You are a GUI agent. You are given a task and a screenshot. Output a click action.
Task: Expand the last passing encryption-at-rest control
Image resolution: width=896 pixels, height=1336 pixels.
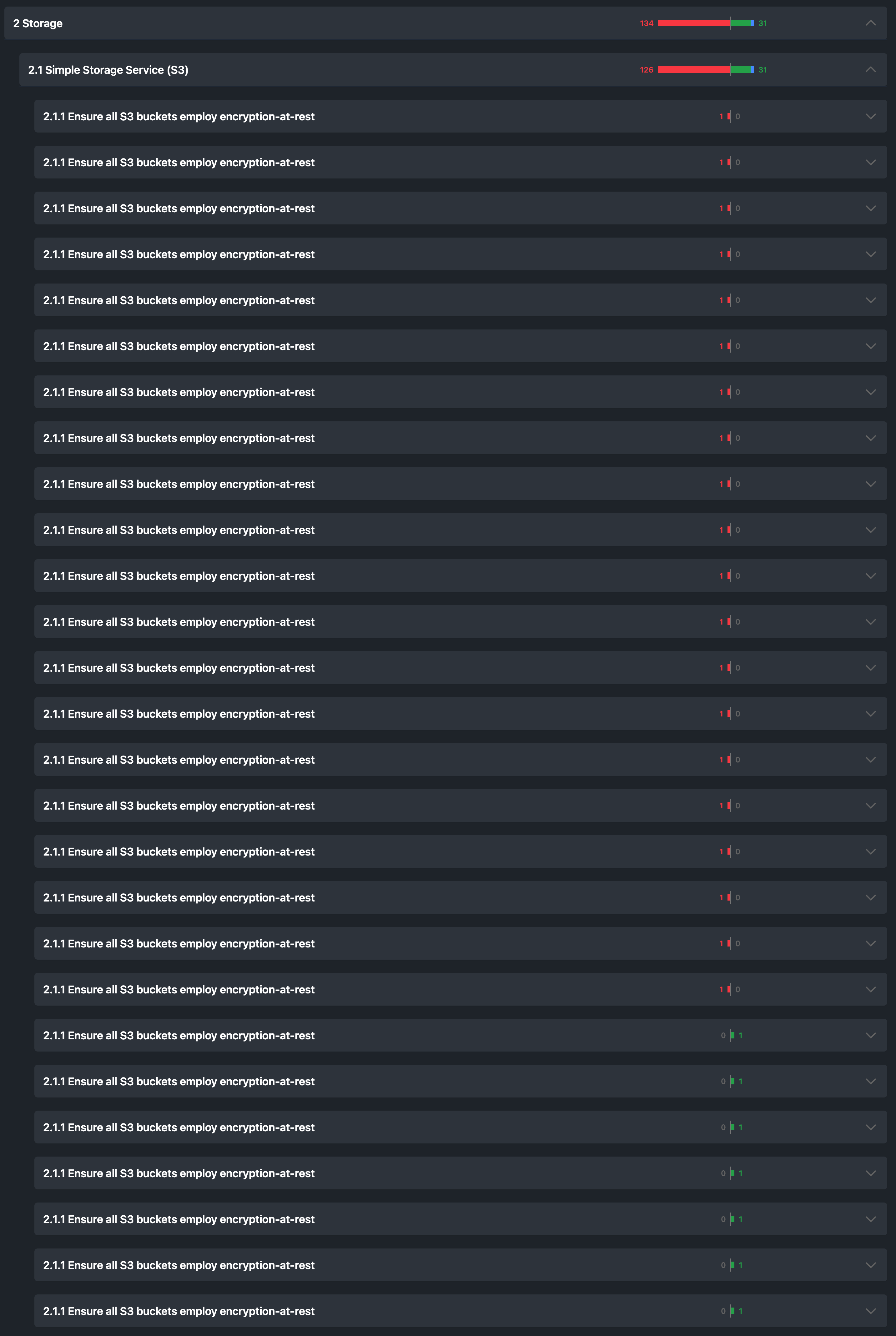coord(870,1311)
